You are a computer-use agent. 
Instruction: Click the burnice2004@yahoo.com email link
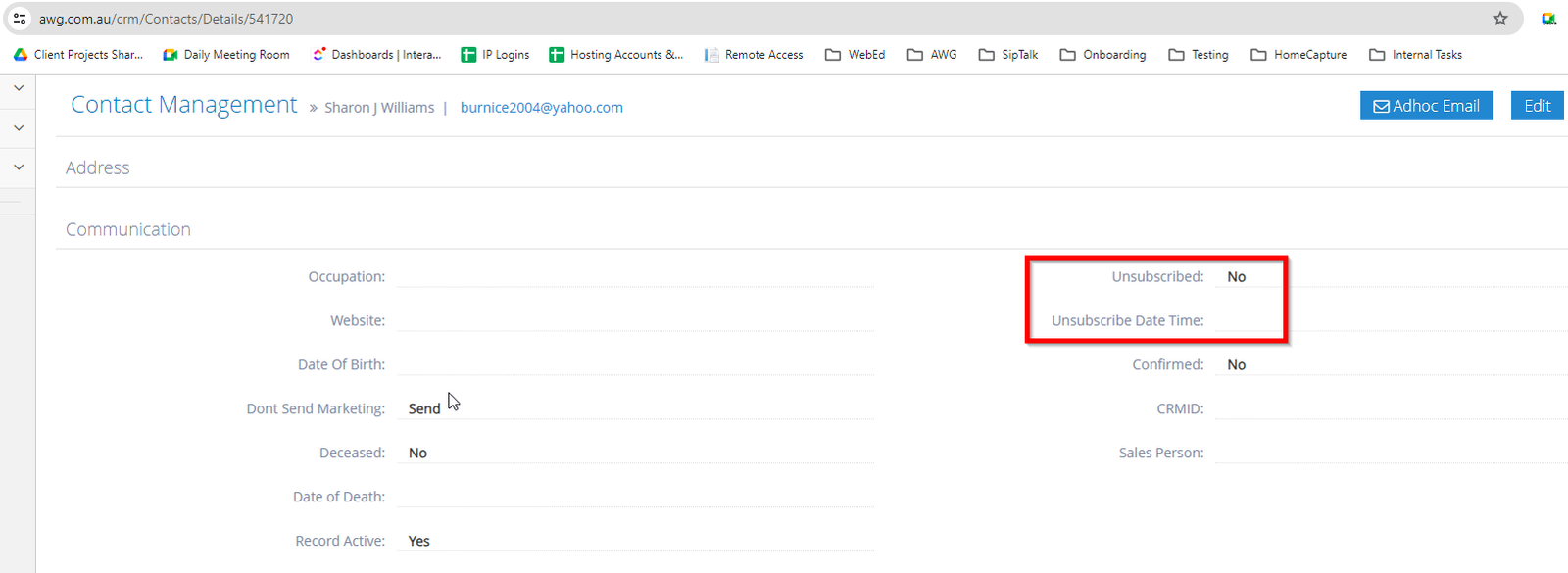pos(542,108)
